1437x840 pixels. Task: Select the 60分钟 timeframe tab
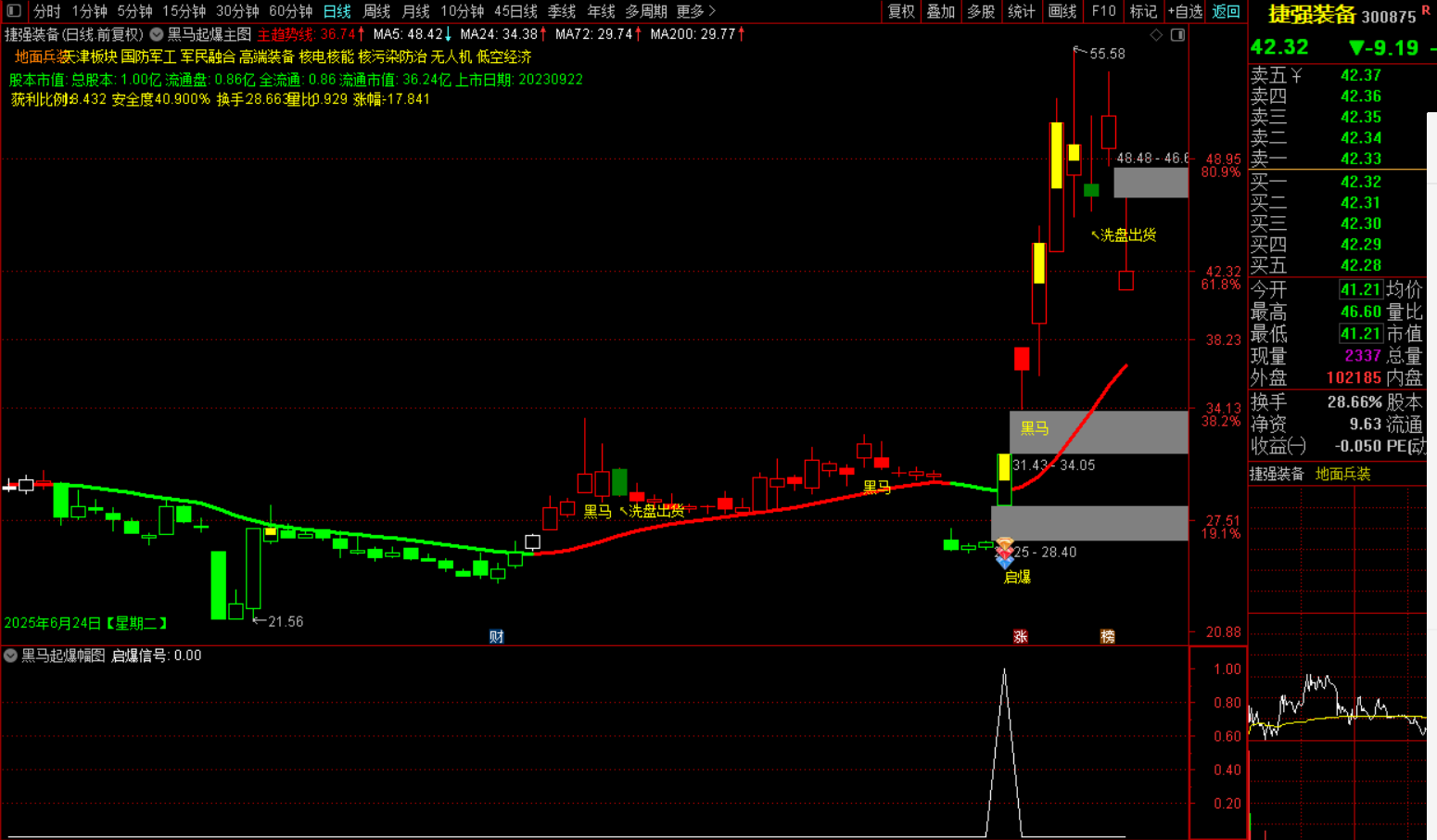click(x=290, y=11)
